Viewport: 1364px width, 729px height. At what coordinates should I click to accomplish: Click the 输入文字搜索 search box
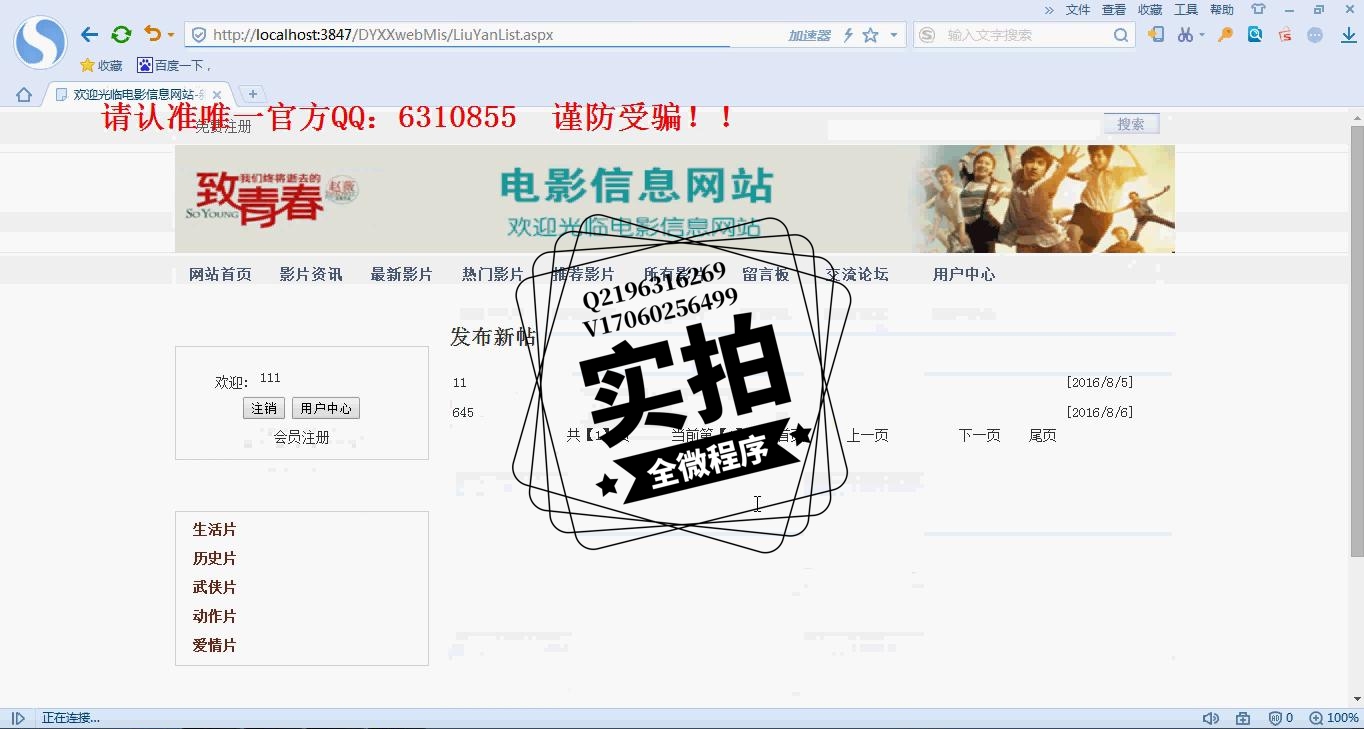tap(1025, 35)
